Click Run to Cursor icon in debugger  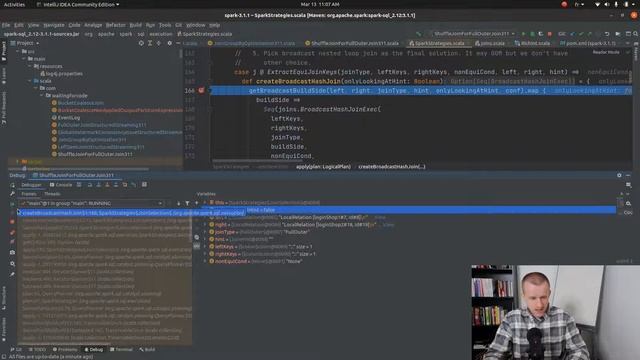(x=133, y=185)
